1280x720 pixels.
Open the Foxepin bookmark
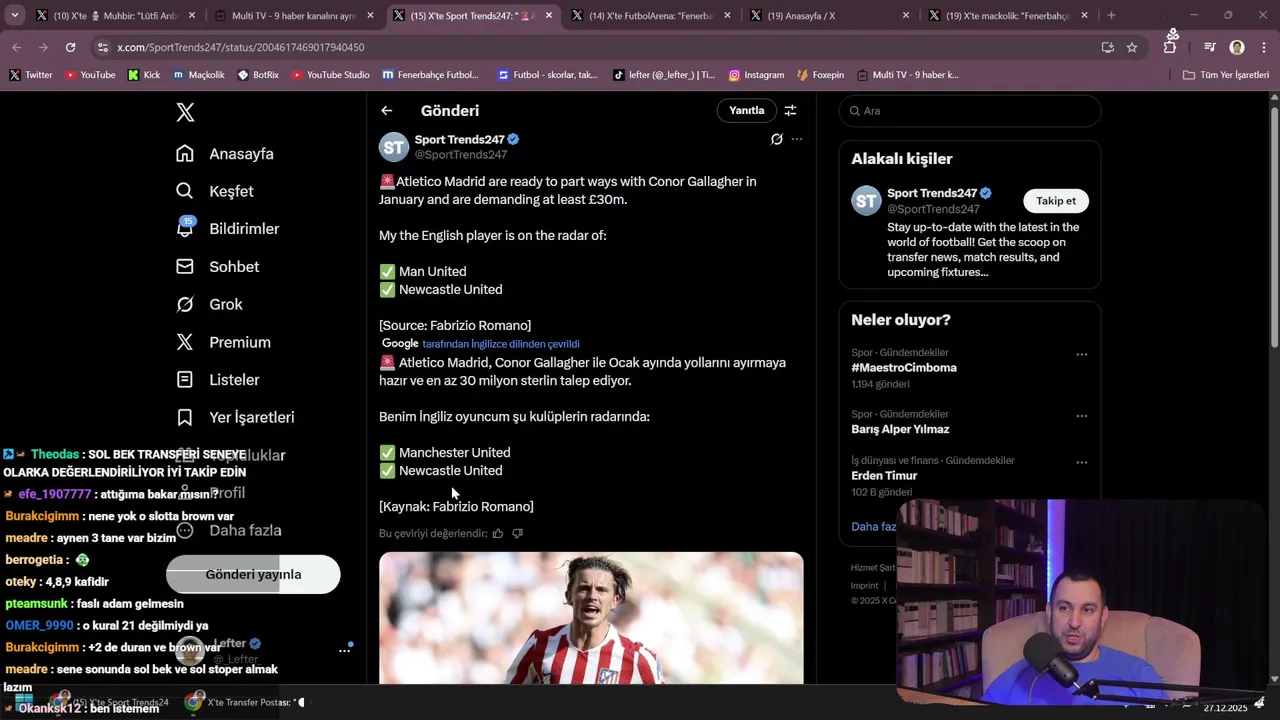coord(820,75)
